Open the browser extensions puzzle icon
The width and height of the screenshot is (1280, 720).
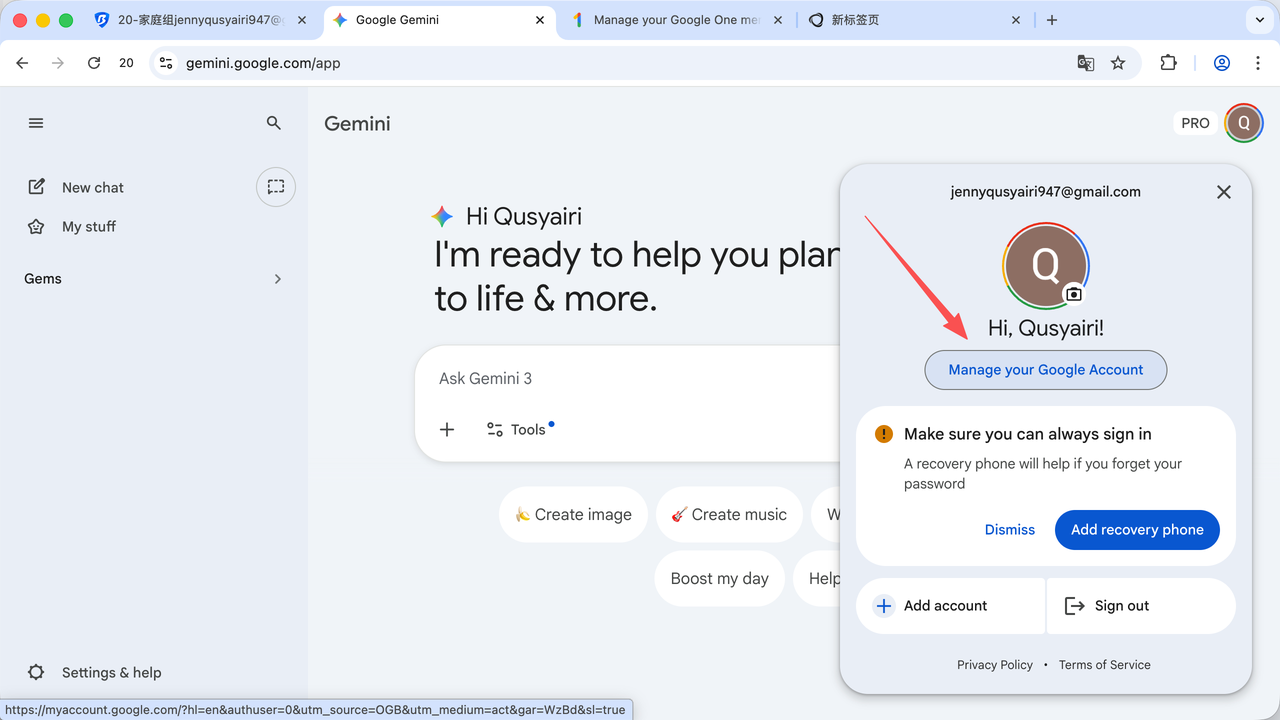1168,63
